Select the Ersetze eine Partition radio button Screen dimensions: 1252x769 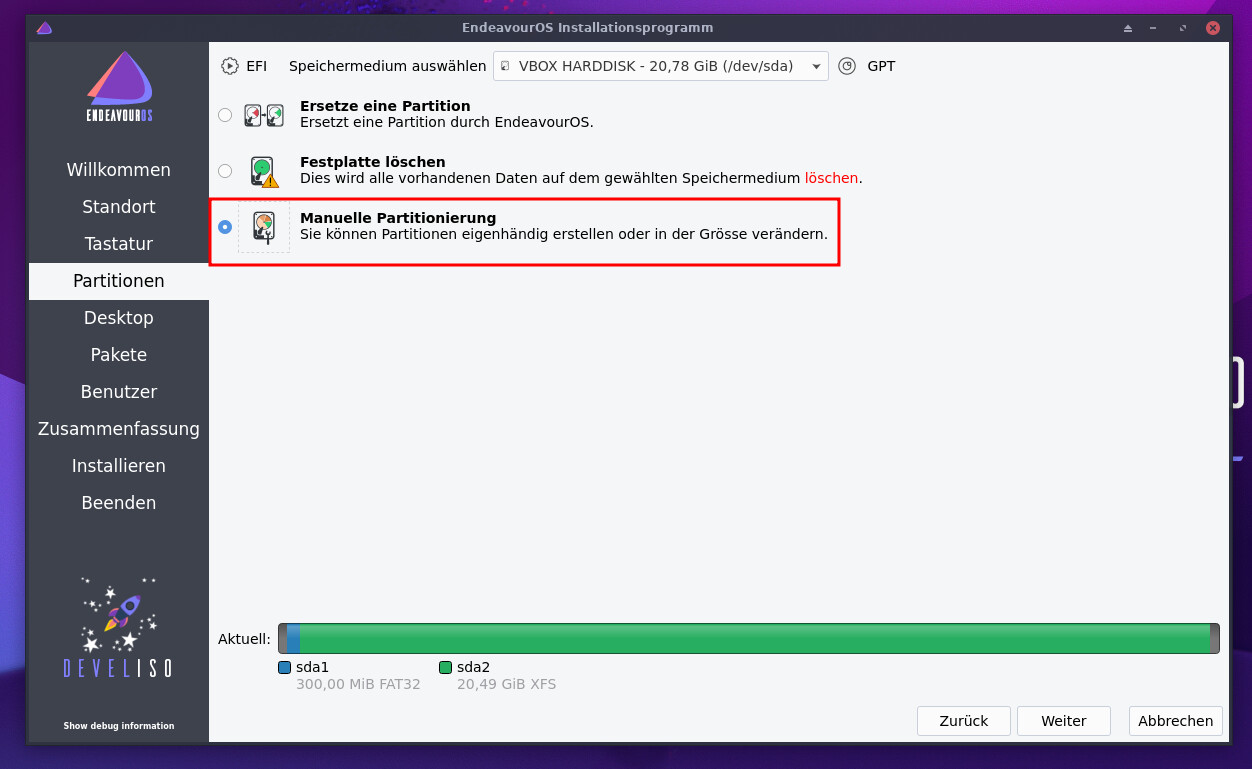pyautogui.click(x=225, y=115)
